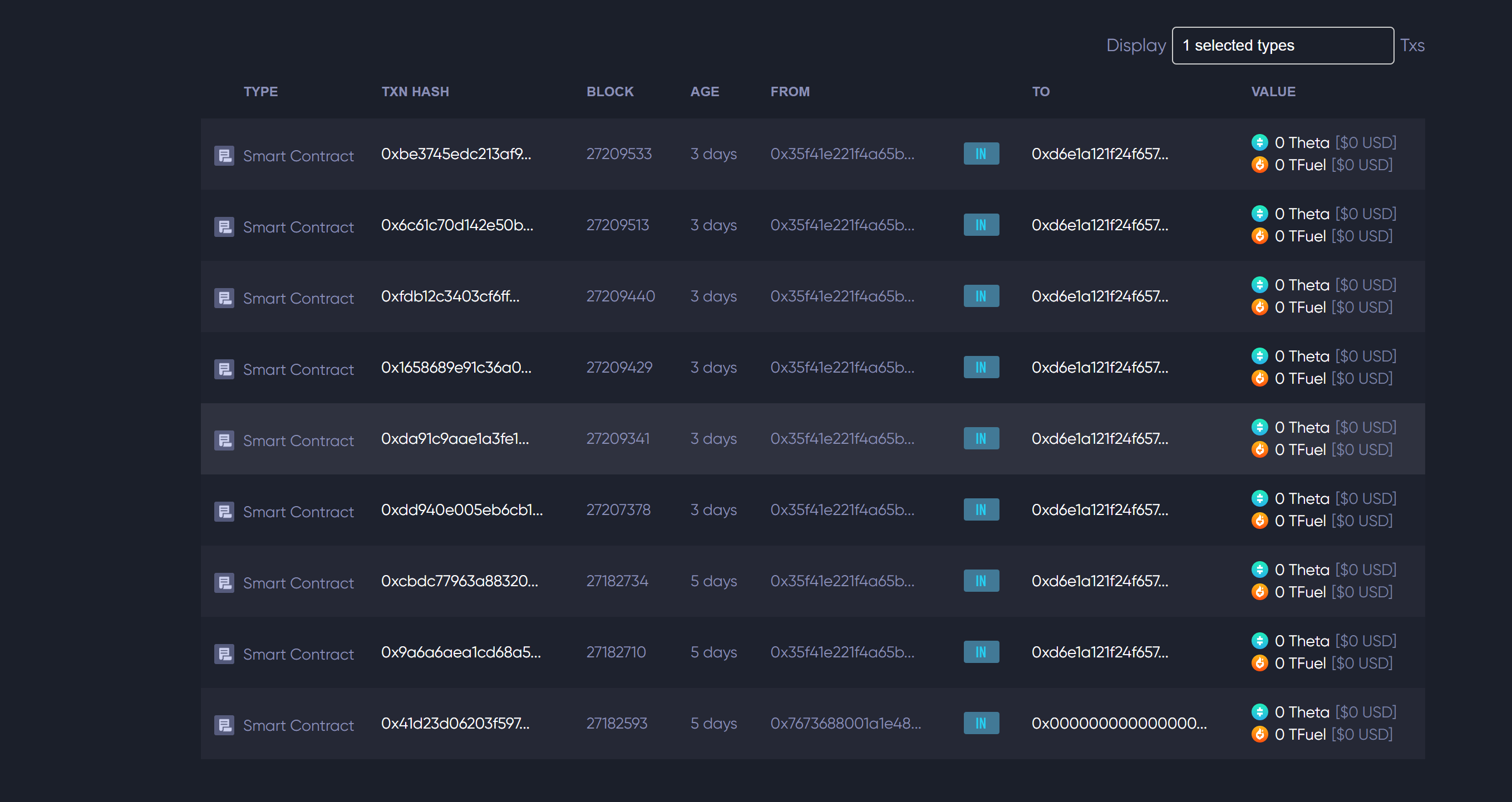The width and height of the screenshot is (1512, 802).
Task: Click the AGE column header
Action: pyautogui.click(x=705, y=92)
